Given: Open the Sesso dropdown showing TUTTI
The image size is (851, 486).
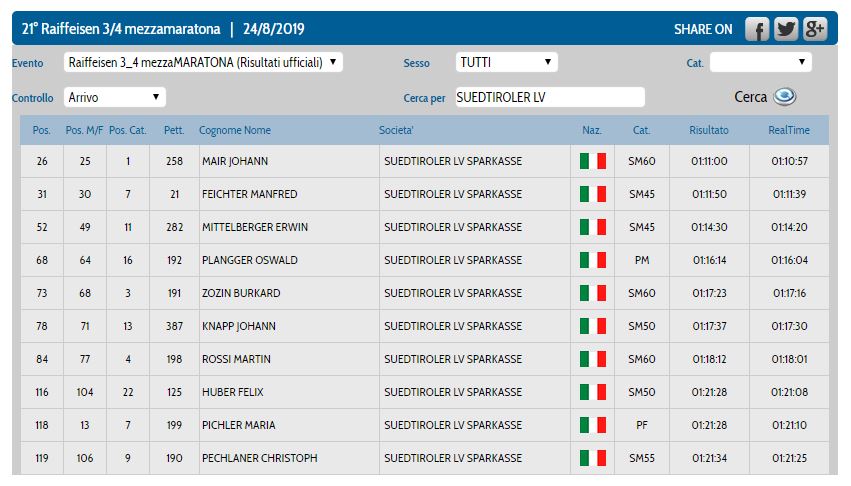Looking at the screenshot, I should pos(506,63).
